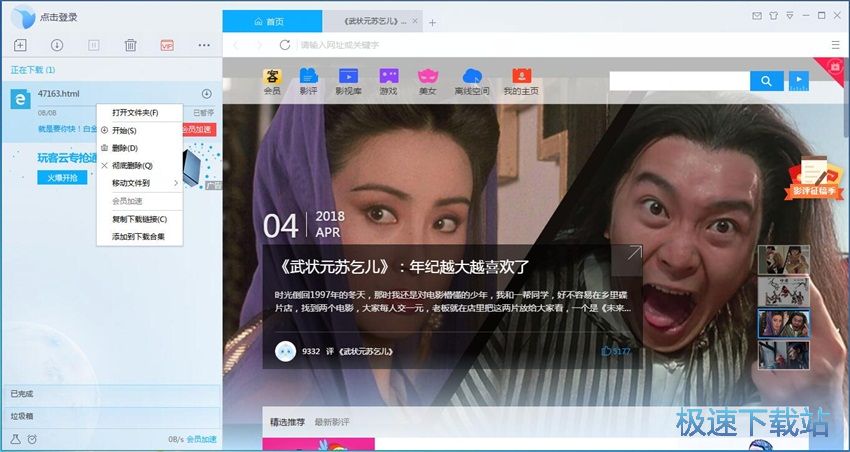Choose 打开文件夹(F) in context menu
The image size is (850, 452).
click(140, 113)
